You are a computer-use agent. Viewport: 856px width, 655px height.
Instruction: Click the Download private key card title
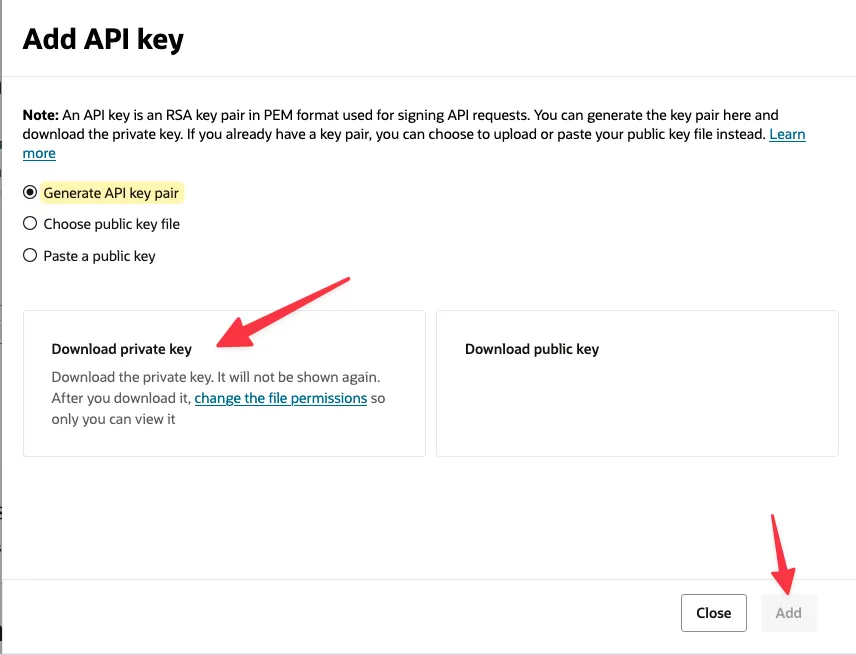121,349
